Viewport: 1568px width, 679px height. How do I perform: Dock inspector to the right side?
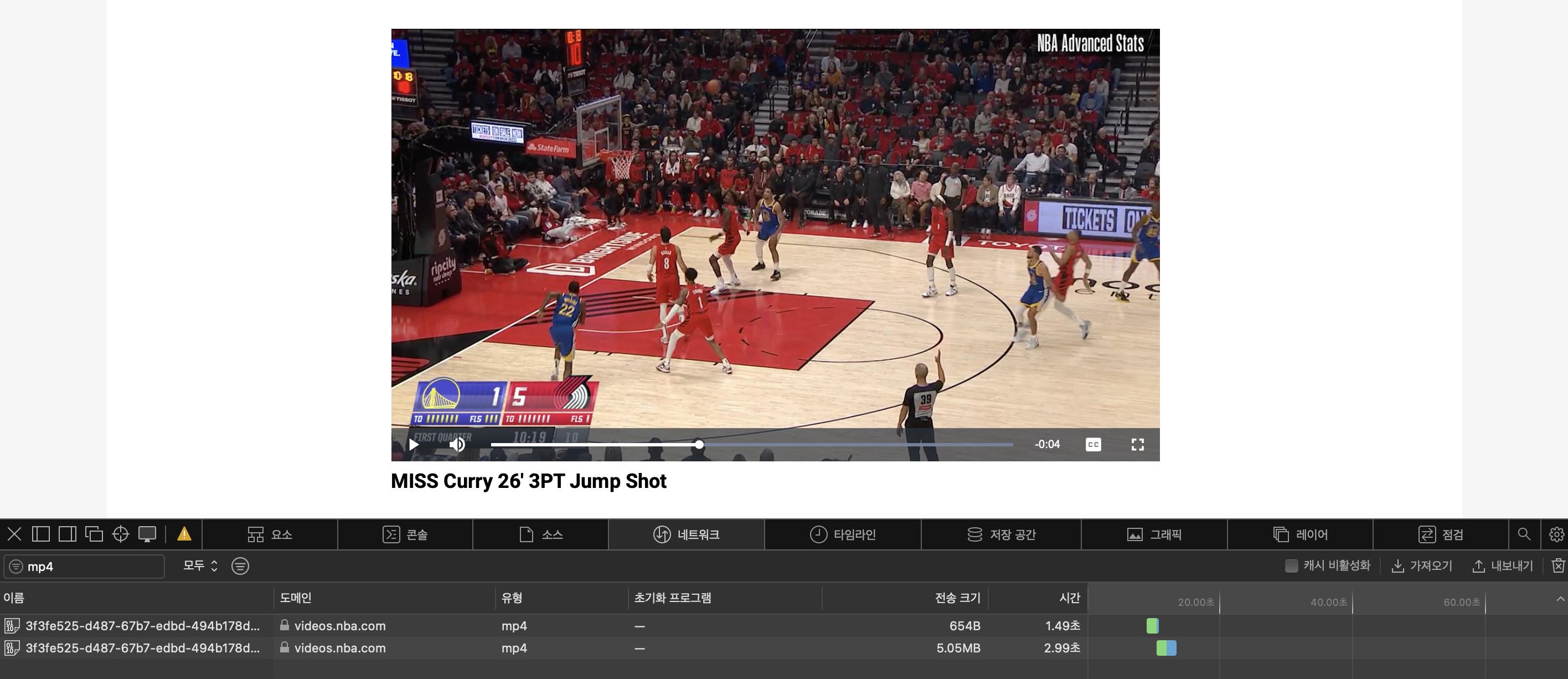coord(67,534)
